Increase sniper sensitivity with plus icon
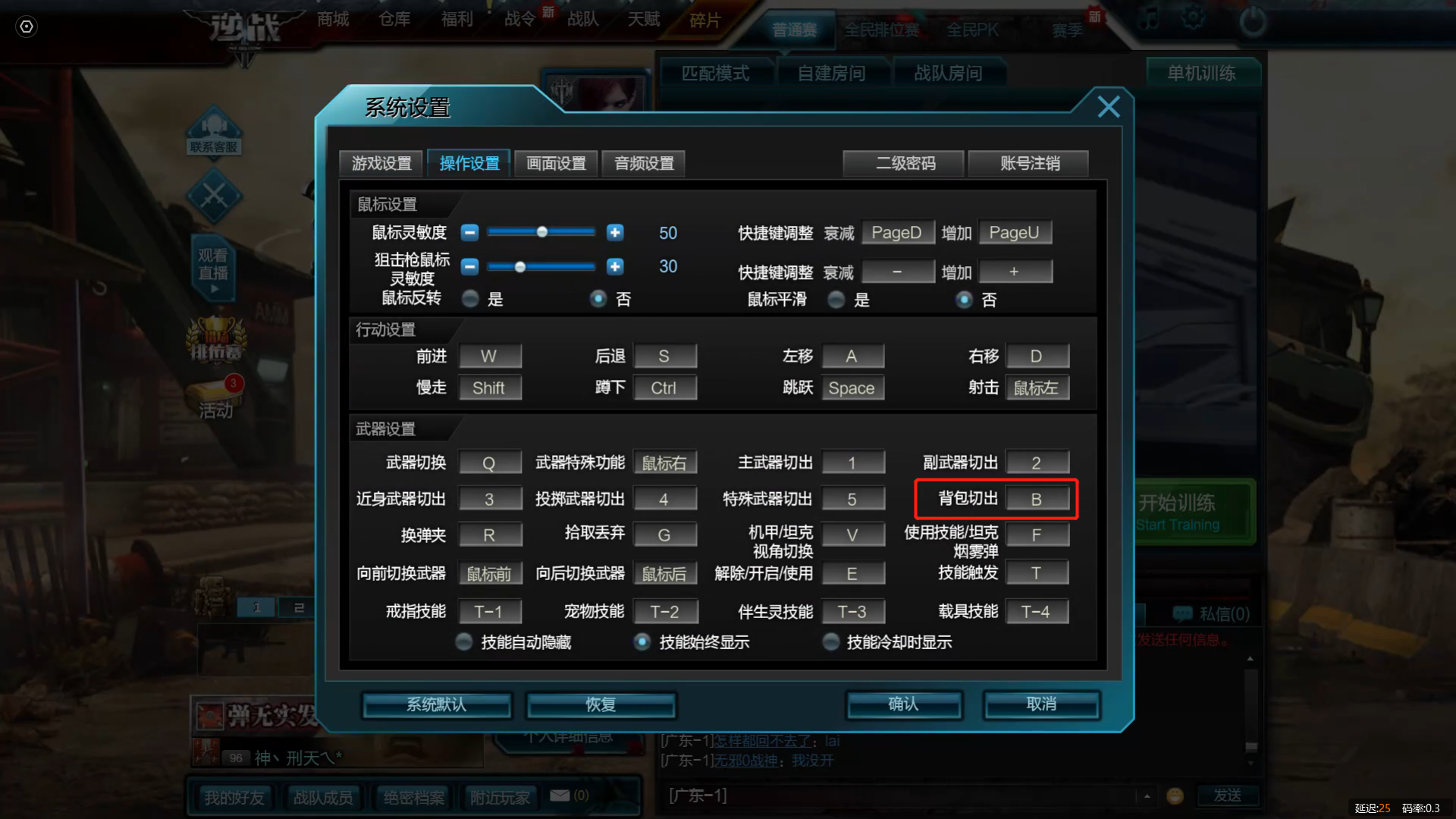Screen dimensions: 1456x819 (615, 266)
